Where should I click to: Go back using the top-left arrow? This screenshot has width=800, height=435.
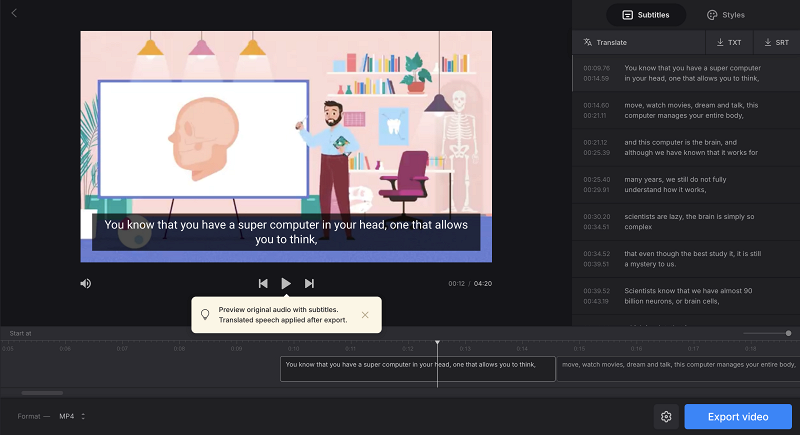click(x=14, y=13)
